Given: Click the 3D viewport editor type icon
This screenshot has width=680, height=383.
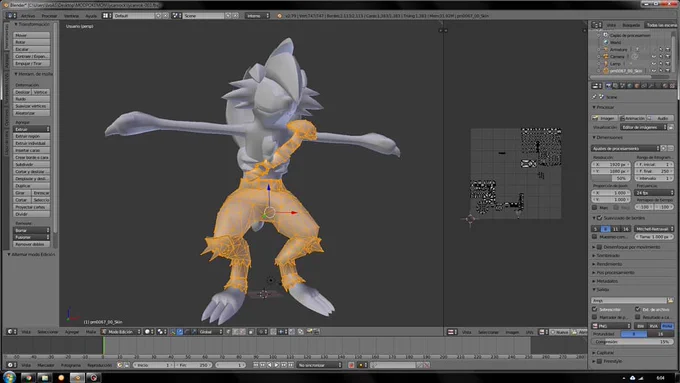Looking at the screenshot, I should pyautogui.click(x=11, y=332).
